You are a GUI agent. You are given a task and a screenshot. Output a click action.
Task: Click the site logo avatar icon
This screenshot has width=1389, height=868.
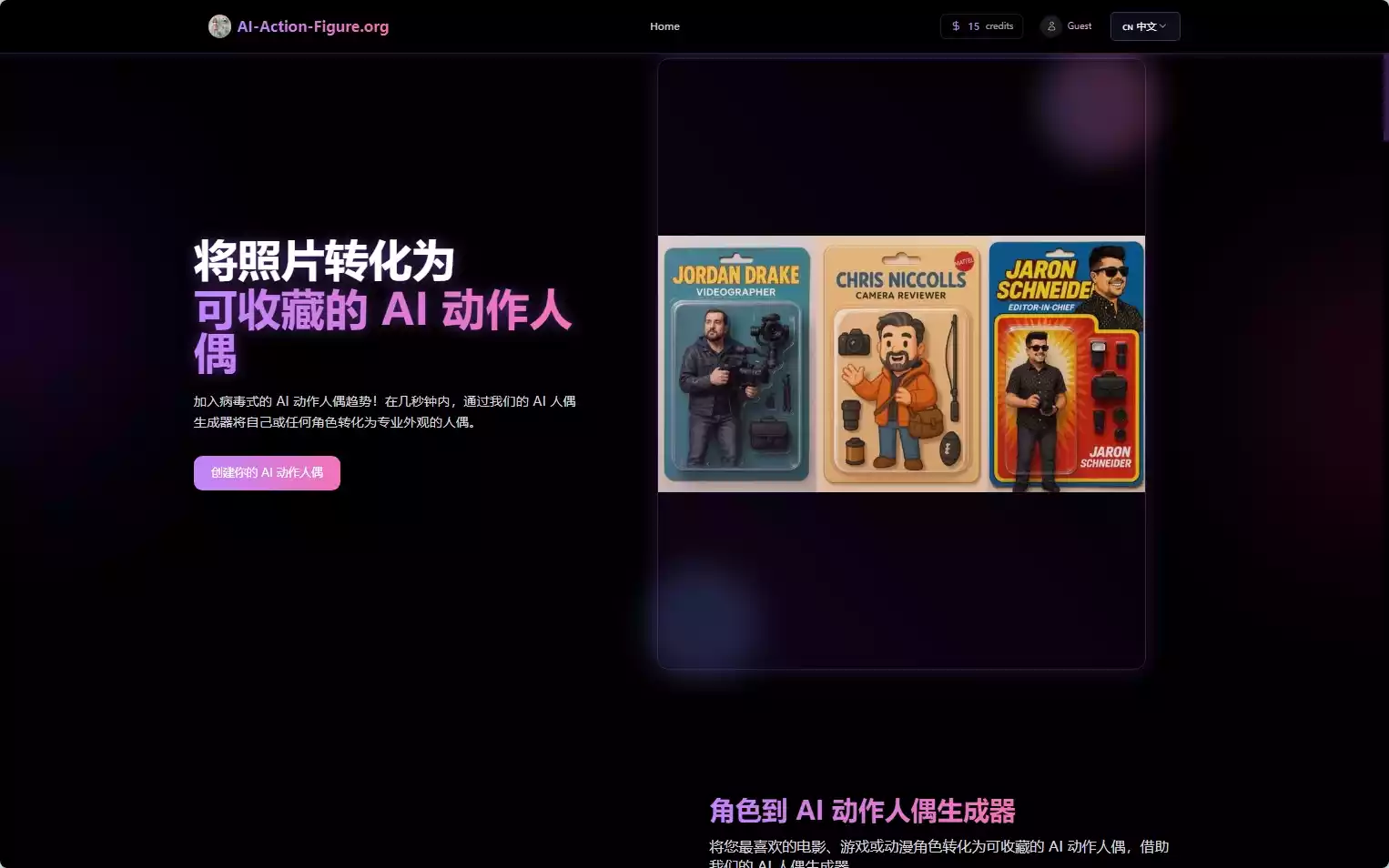219,26
